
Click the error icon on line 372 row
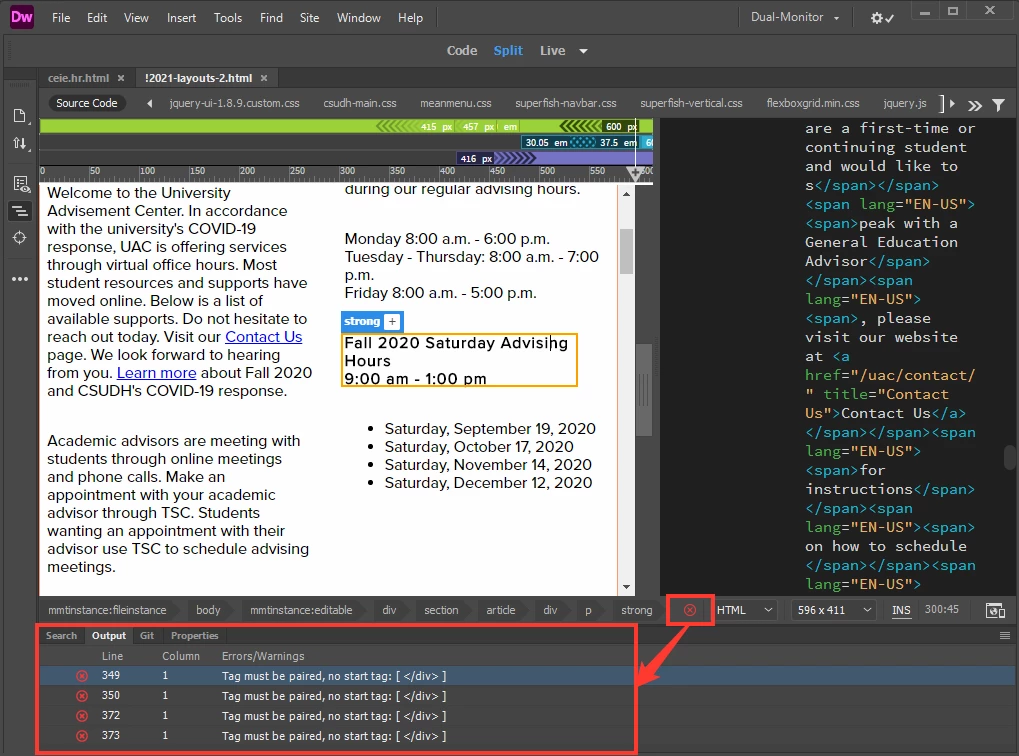[x=82, y=716]
